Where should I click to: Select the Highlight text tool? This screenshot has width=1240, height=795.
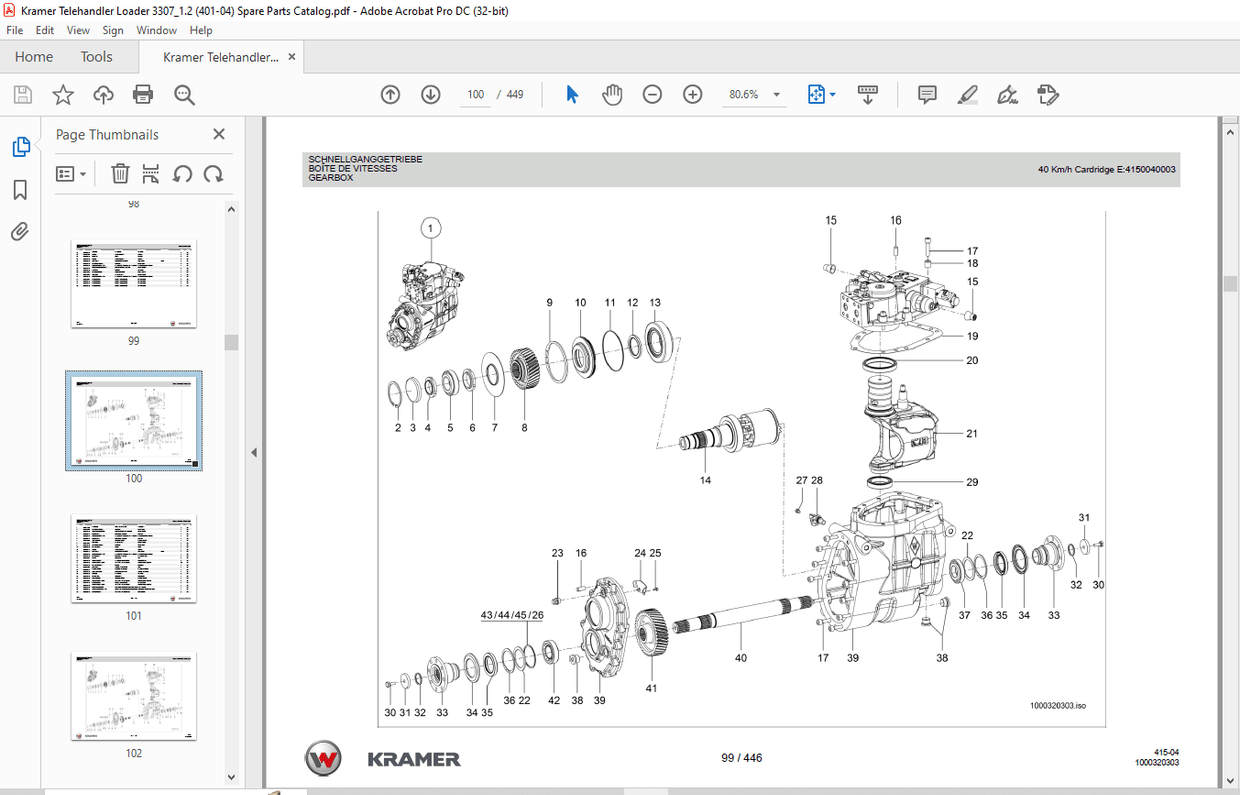click(967, 94)
